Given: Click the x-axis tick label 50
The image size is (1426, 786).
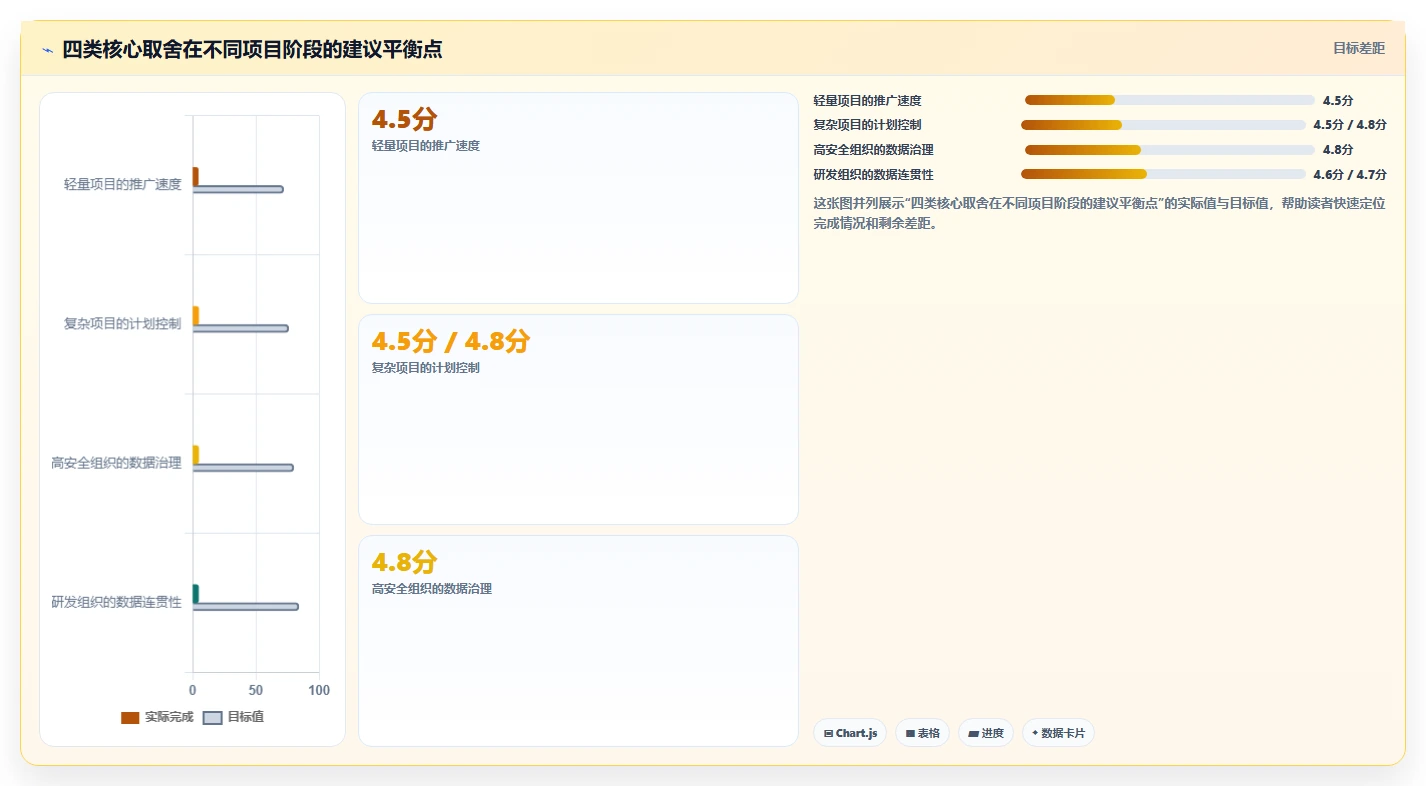Looking at the screenshot, I should click(x=256, y=691).
